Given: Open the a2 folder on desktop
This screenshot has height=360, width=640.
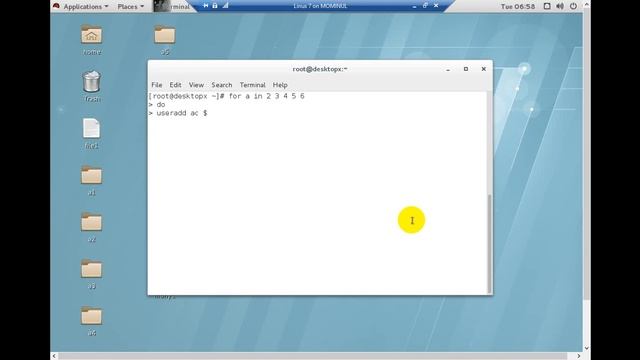Looking at the screenshot, I should coord(91,222).
